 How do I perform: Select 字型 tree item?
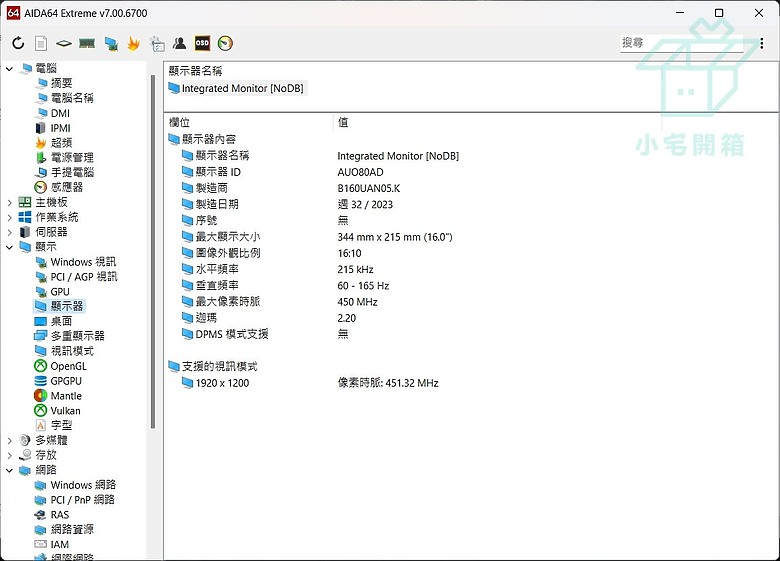(54, 425)
